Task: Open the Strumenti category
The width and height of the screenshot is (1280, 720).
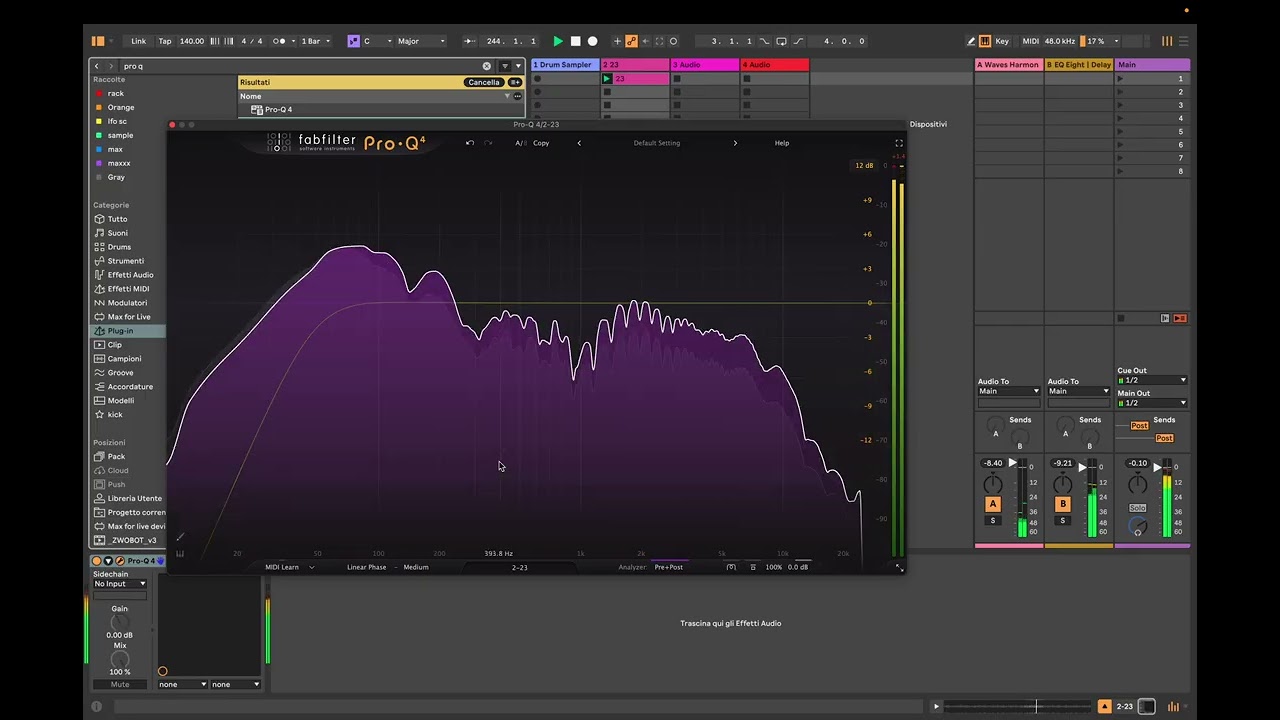Action: coord(126,261)
